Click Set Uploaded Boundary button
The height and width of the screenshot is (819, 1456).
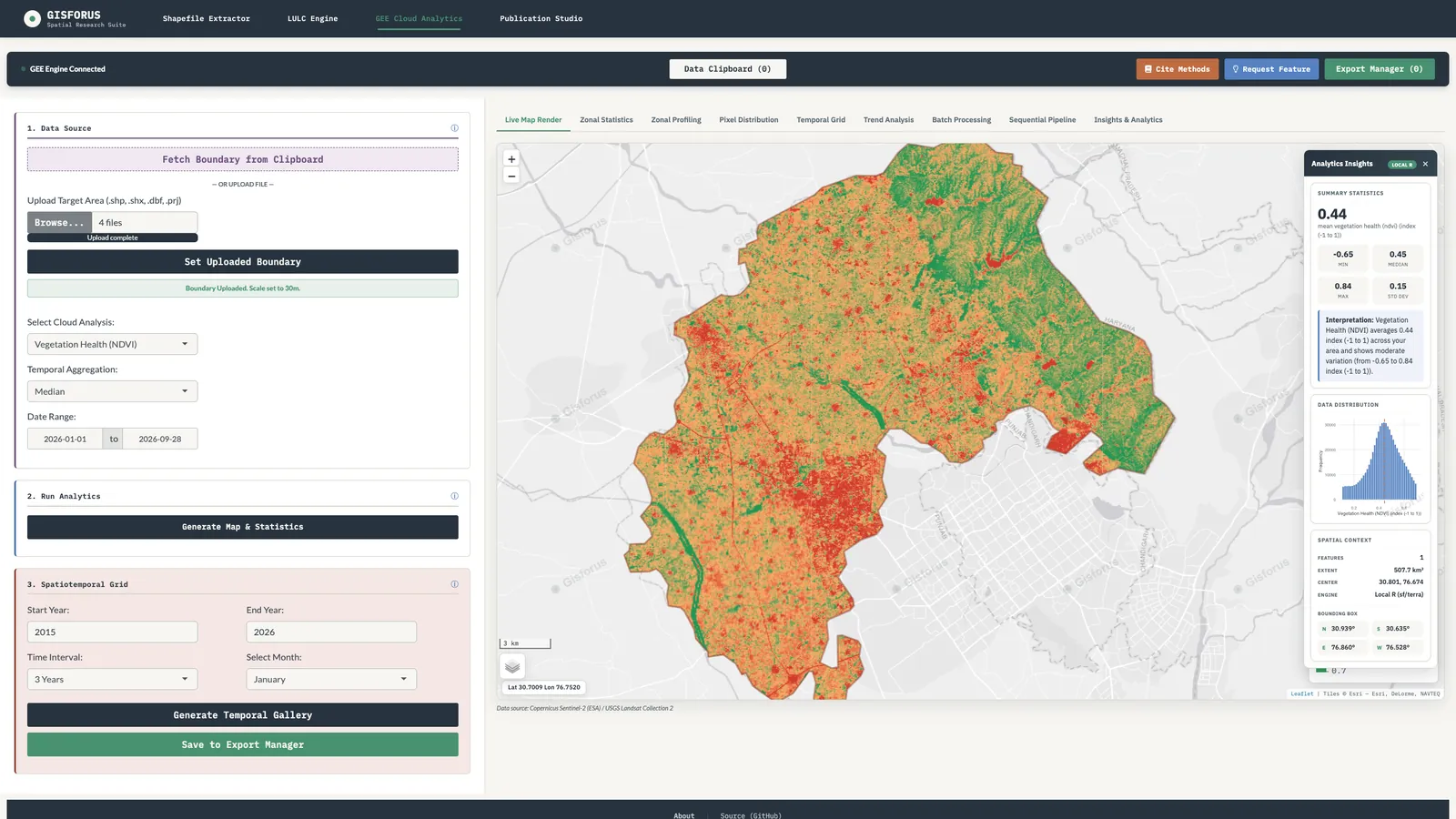243,262
